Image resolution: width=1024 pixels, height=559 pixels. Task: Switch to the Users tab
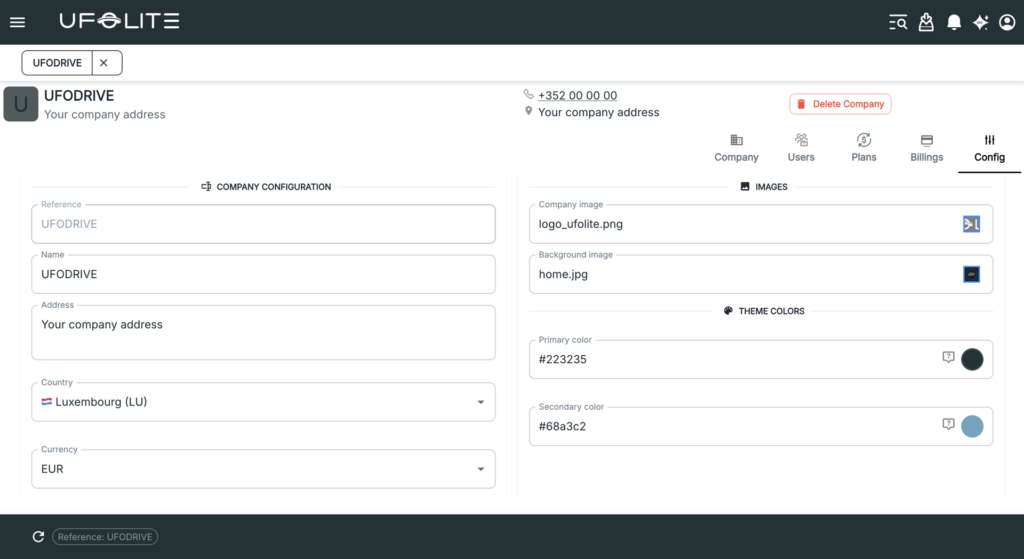click(801, 148)
